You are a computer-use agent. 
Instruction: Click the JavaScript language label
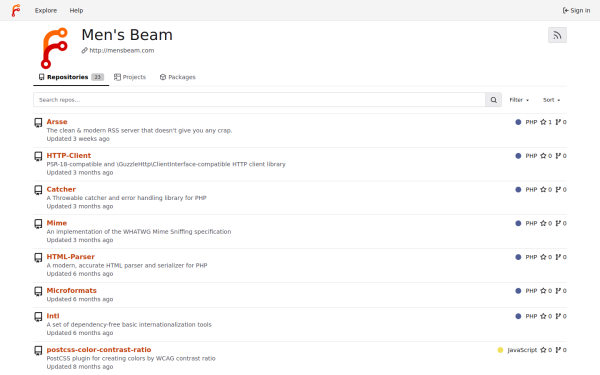522,350
